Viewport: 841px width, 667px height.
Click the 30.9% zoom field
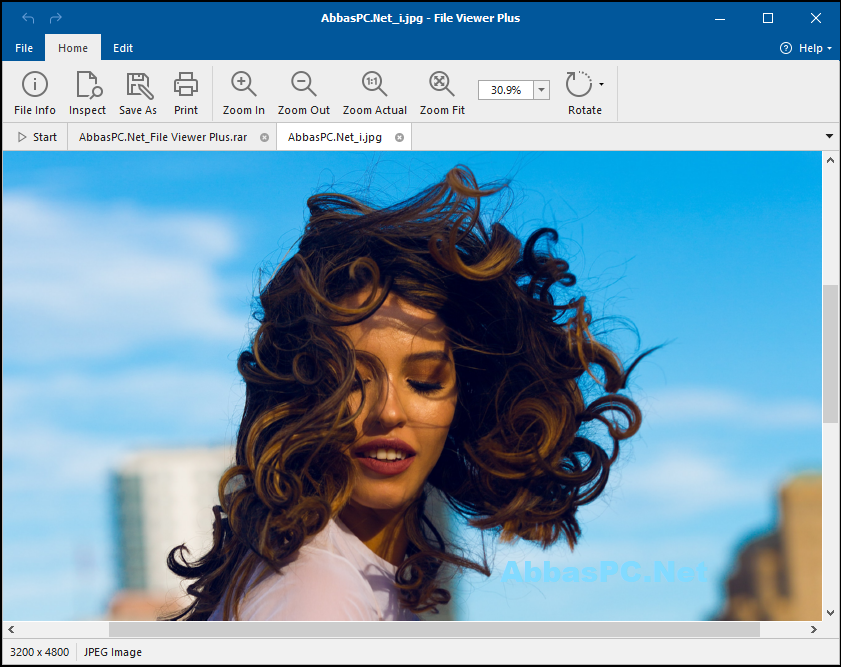(x=506, y=90)
